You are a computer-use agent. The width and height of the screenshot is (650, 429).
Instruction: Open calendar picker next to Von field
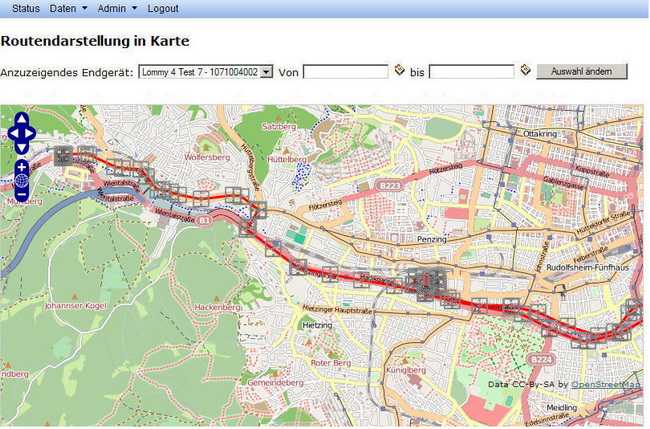click(x=399, y=70)
